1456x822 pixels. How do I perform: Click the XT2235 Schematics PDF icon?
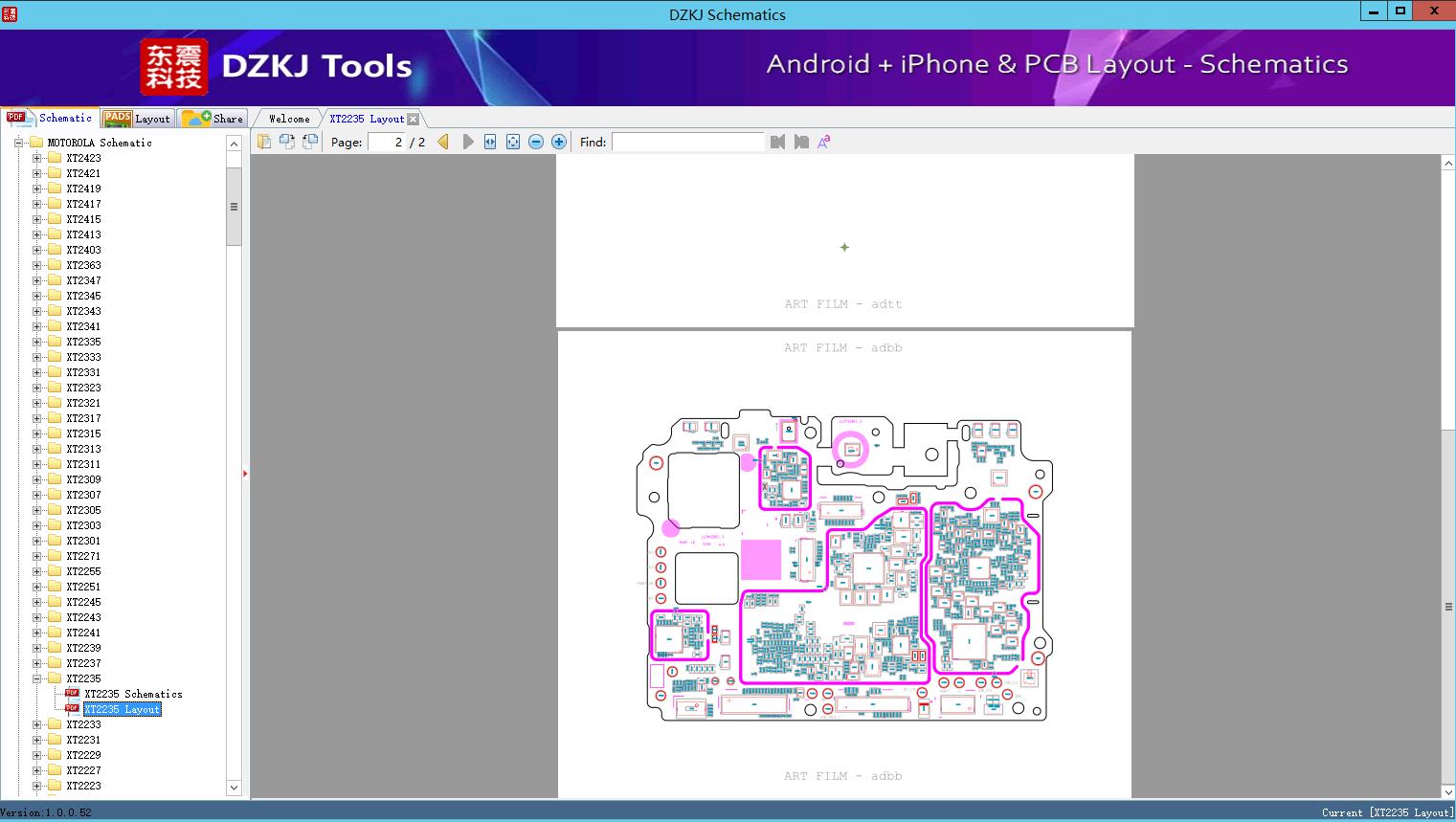(x=72, y=694)
